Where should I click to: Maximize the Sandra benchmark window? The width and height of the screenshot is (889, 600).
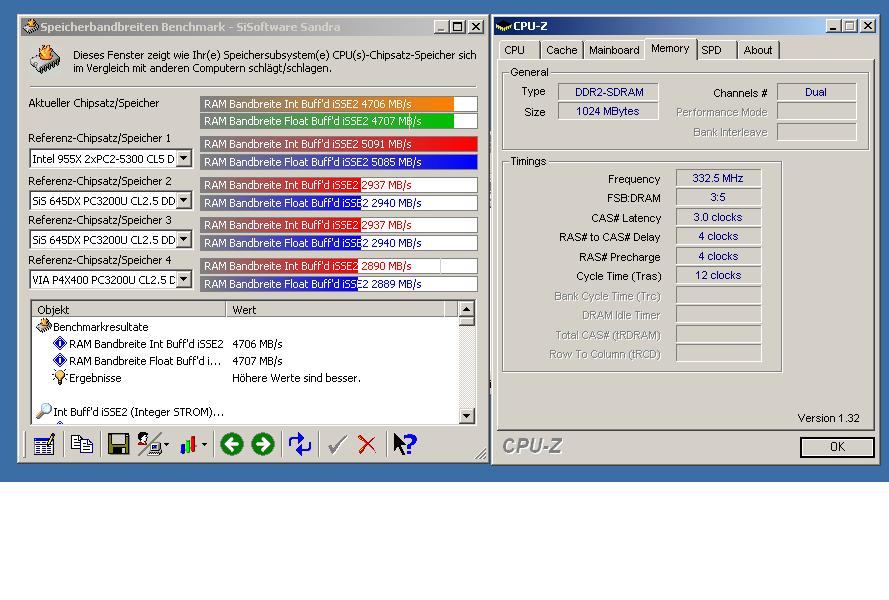[x=457, y=27]
